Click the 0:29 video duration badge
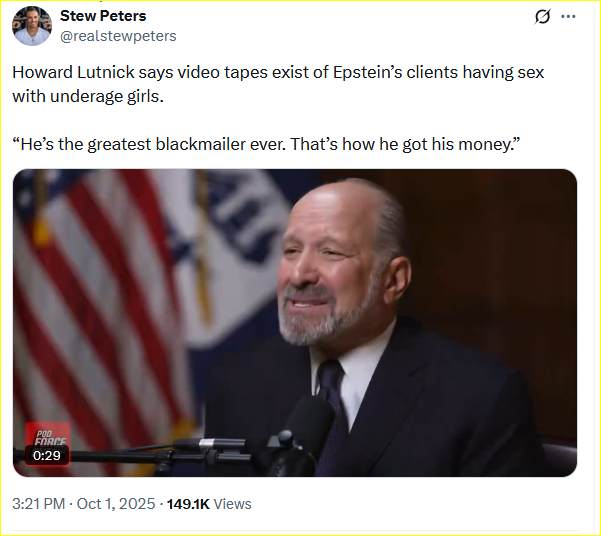601x536 pixels. pyautogui.click(x=47, y=455)
